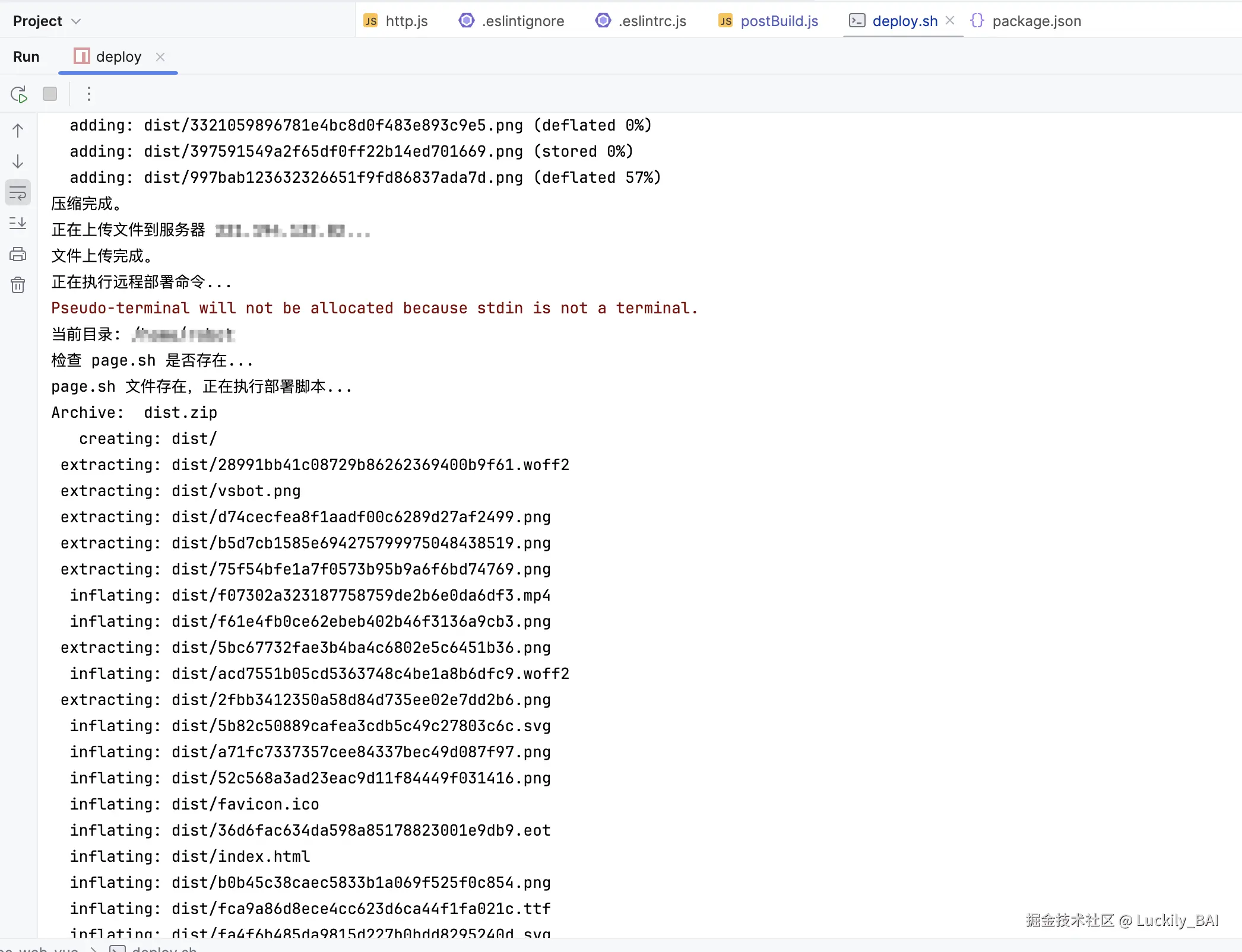Image resolution: width=1242 pixels, height=952 pixels.
Task: Select the deploy run configuration tab
Action: click(x=118, y=57)
